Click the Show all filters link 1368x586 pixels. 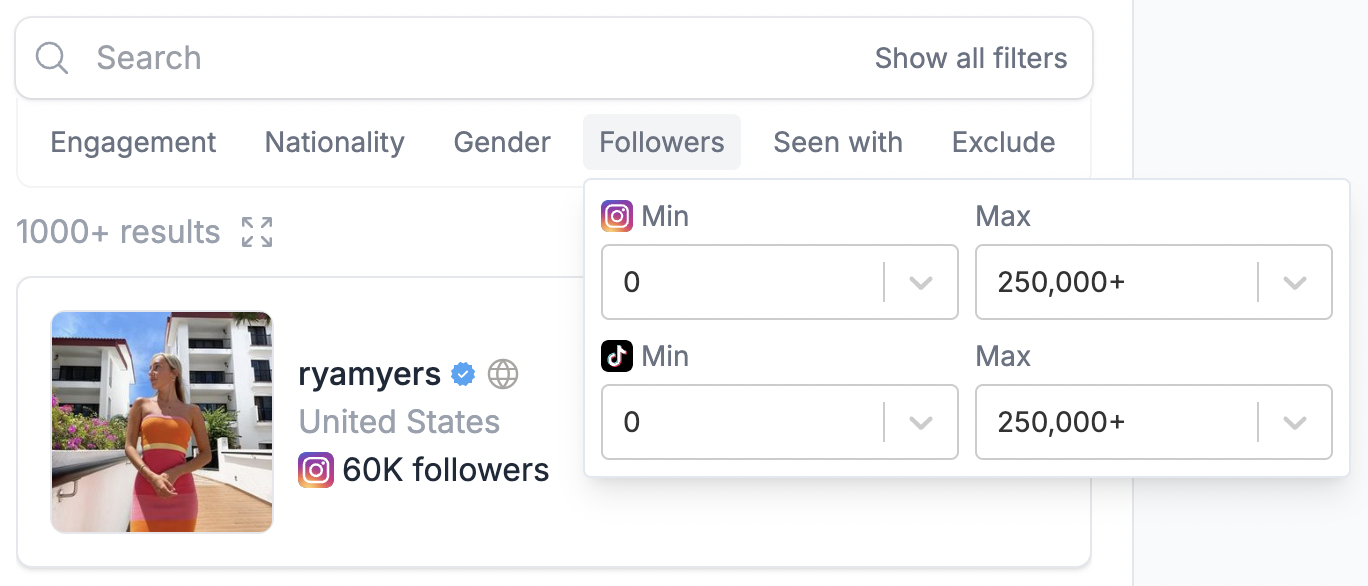pos(971,58)
